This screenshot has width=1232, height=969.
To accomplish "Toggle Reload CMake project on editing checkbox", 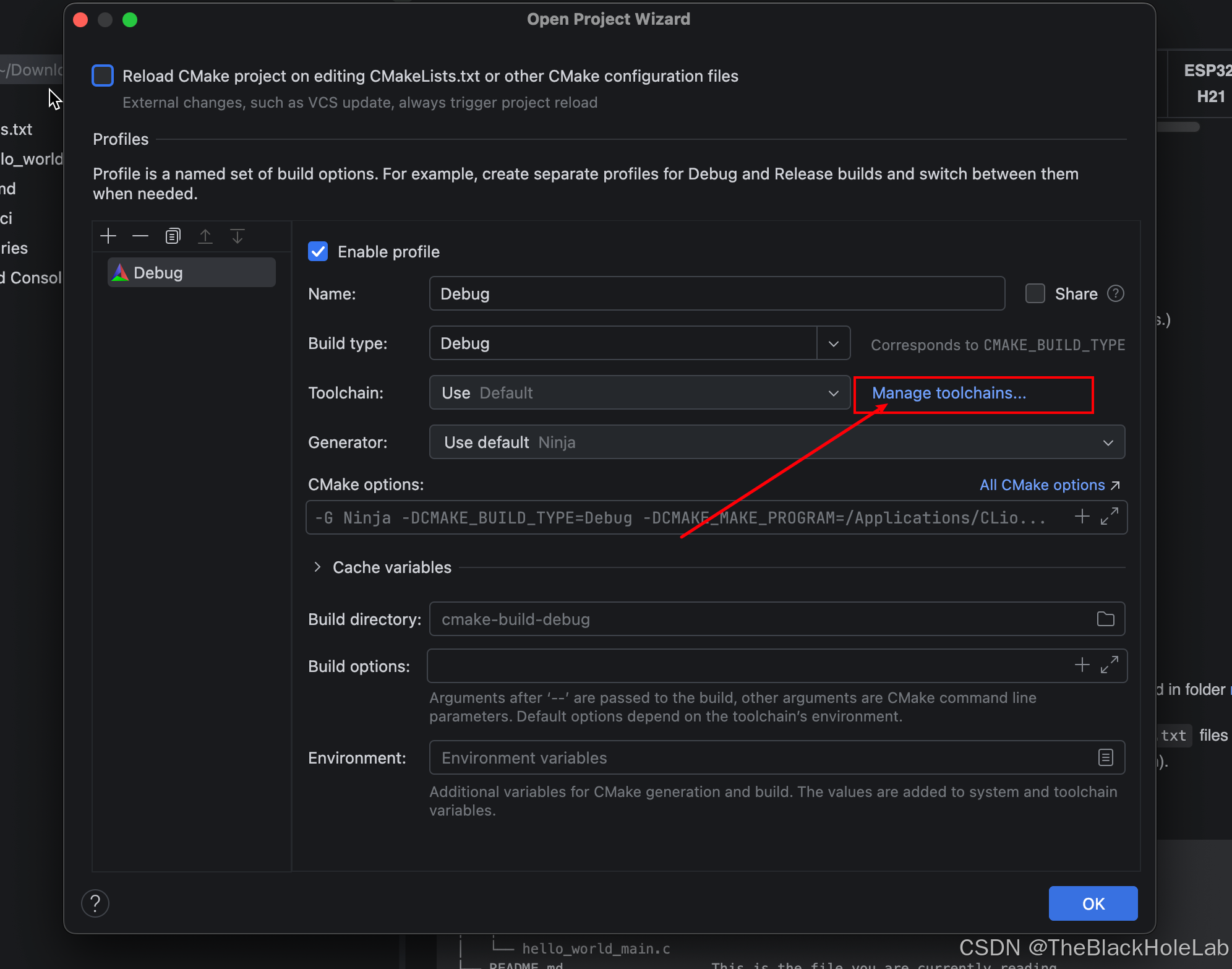I will pyautogui.click(x=103, y=75).
